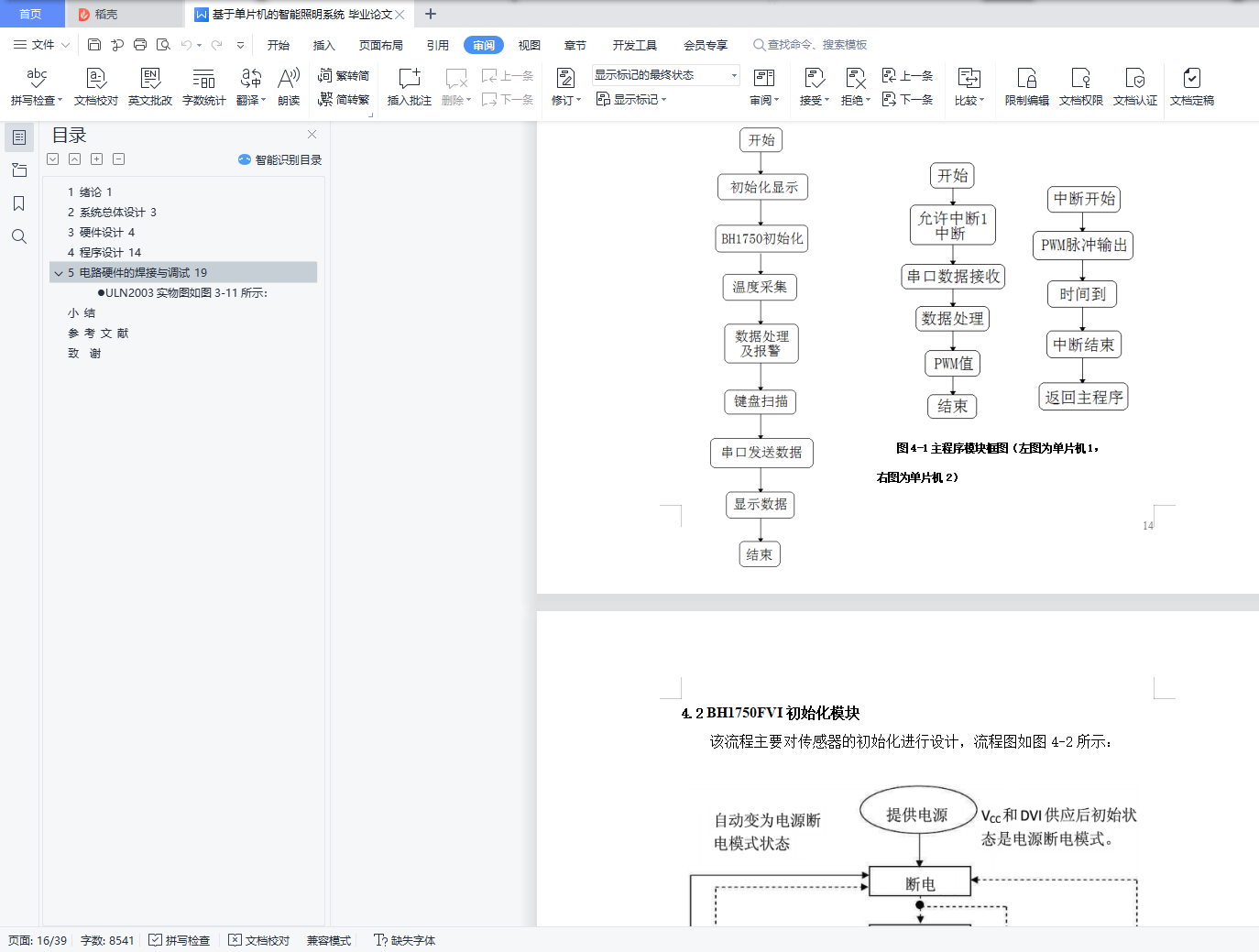Open the 章节 ribbon tab
This screenshot has height=952, width=1259.
click(x=575, y=45)
